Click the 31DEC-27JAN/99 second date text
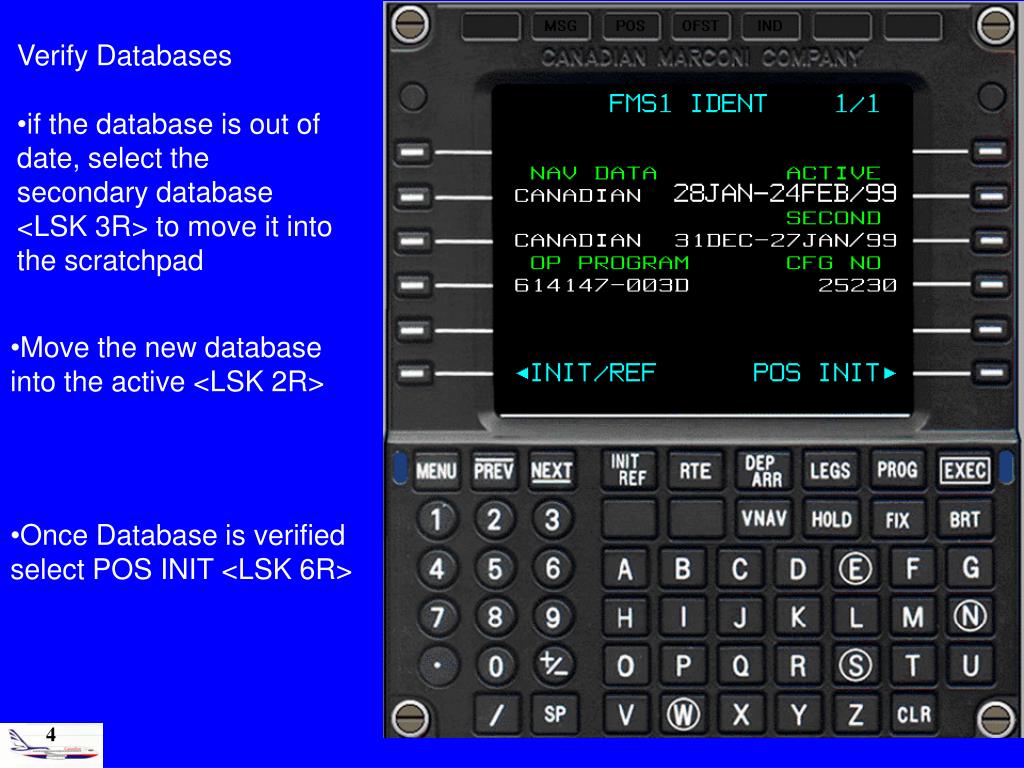This screenshot has height=768, width=1024. point(786,240)
